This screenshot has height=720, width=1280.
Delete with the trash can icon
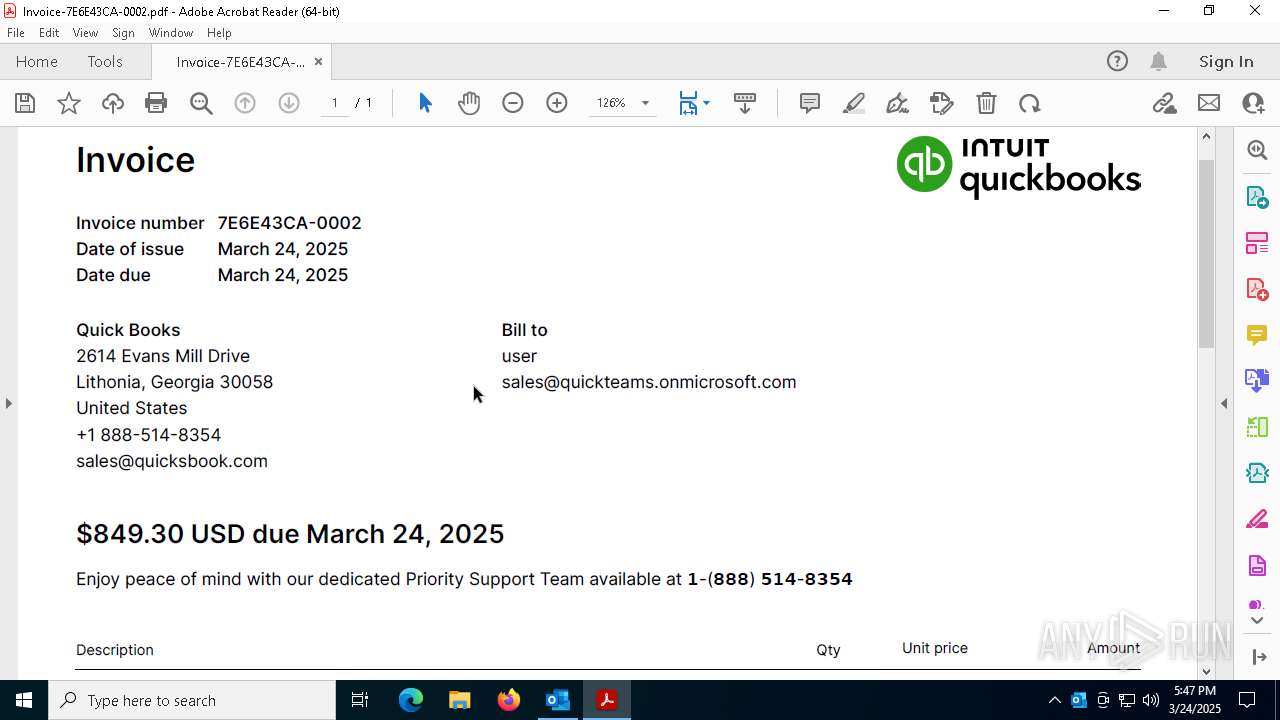click(986, 103)
